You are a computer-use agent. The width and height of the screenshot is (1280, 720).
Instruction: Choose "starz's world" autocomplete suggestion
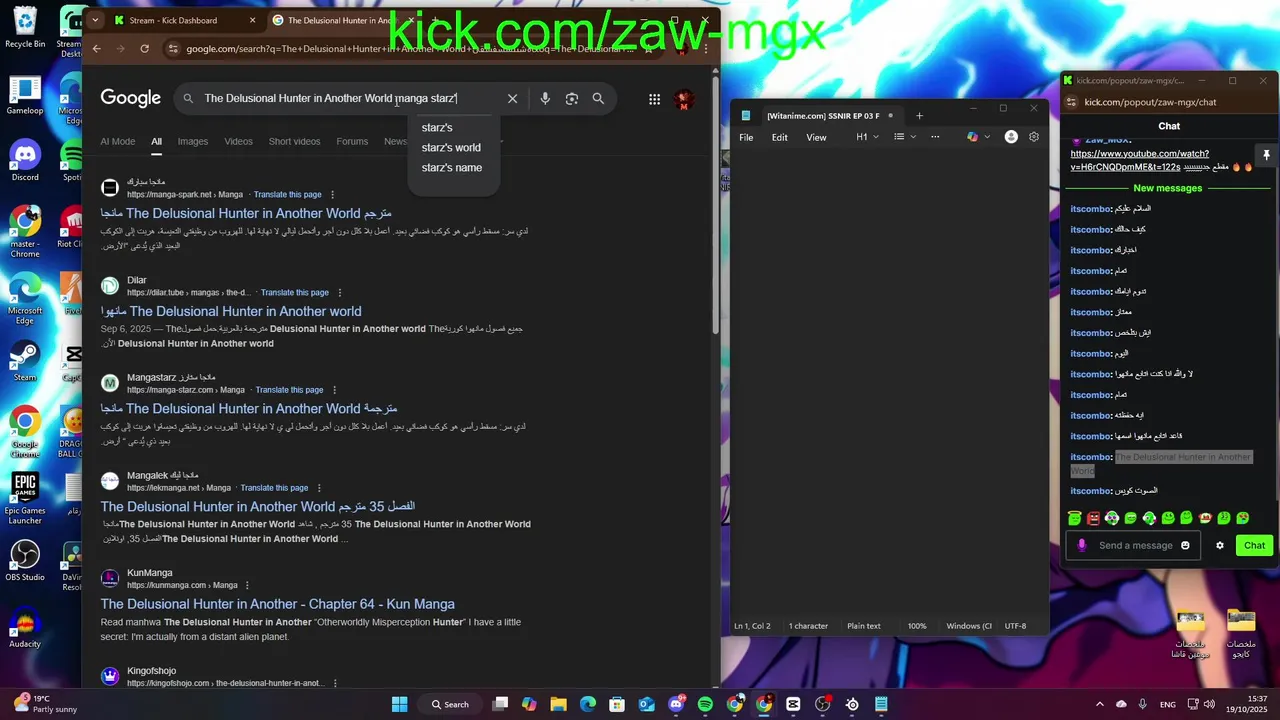(452, 147)
